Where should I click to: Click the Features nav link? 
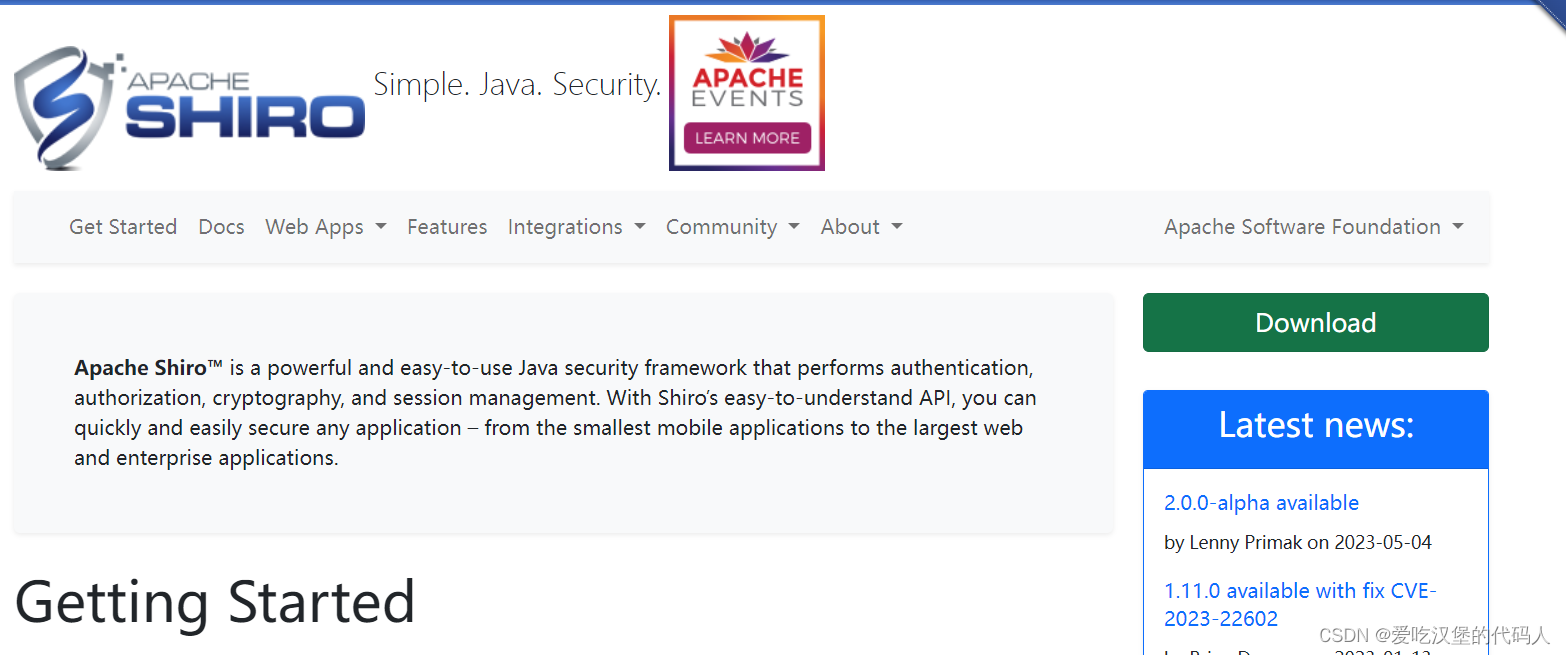point(447,226)
